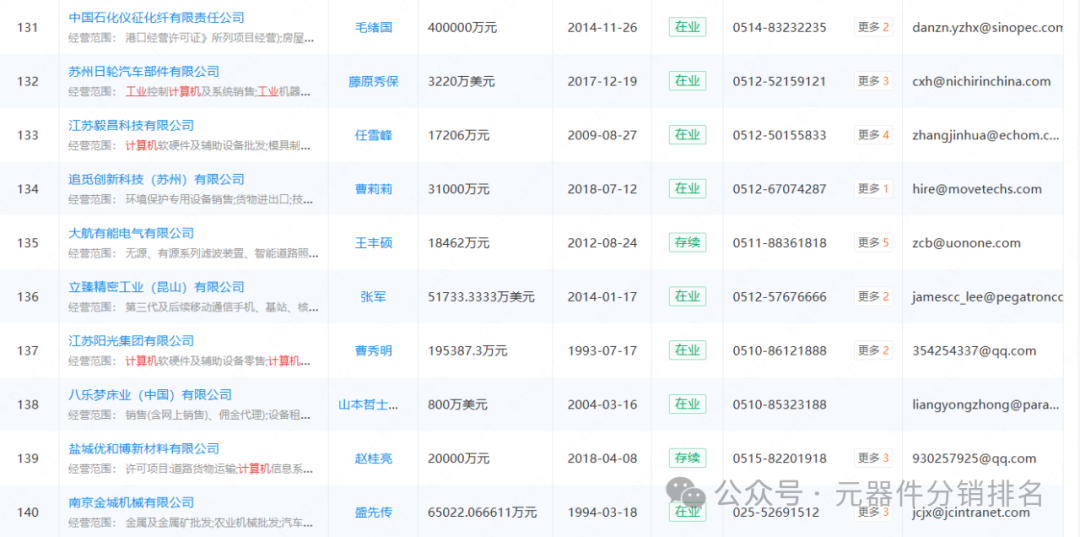
Task: Open company link 大航有能电气有限公司
Action: [x=132, y=233]
